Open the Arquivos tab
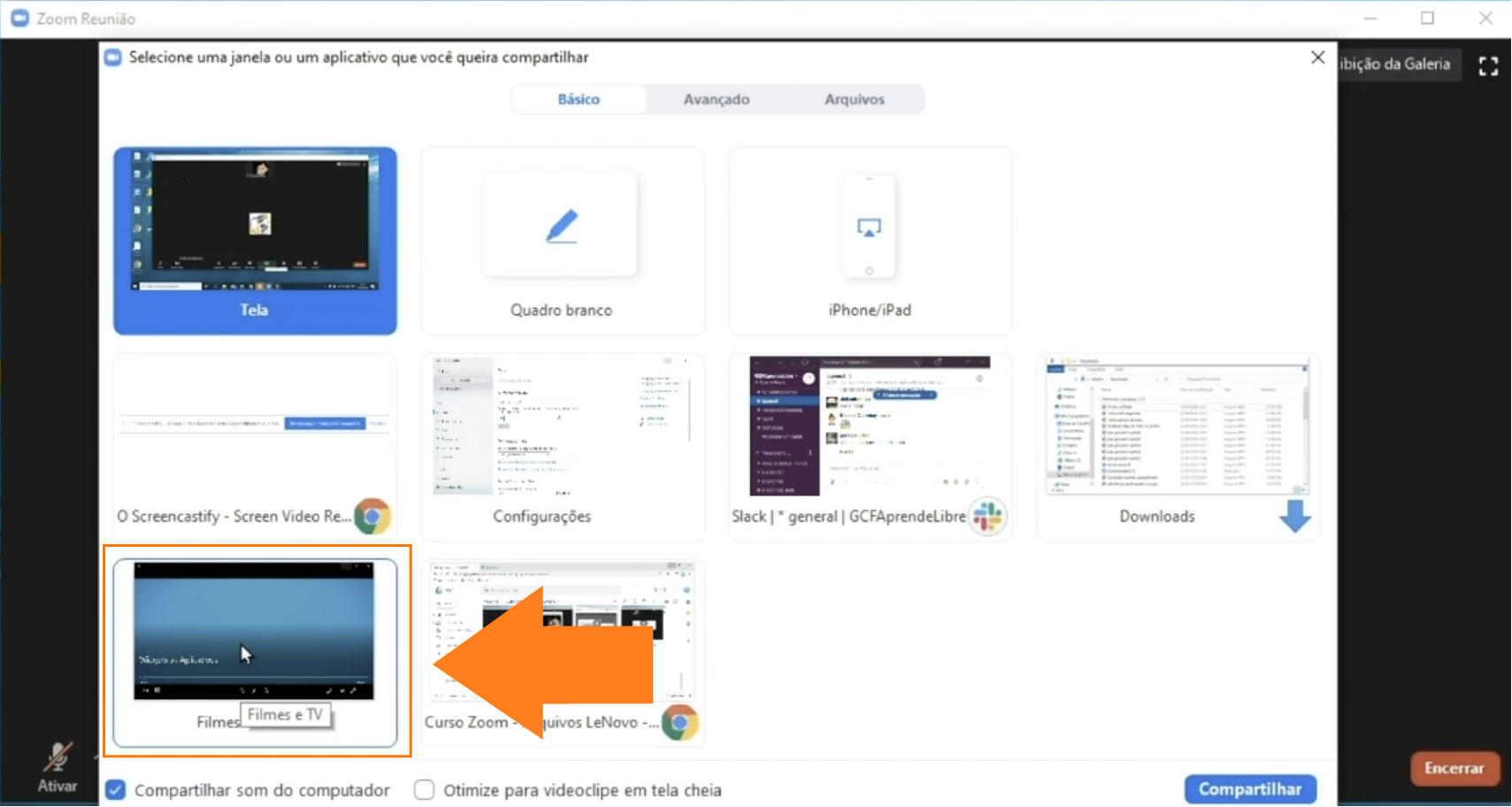 click(855, 99)
